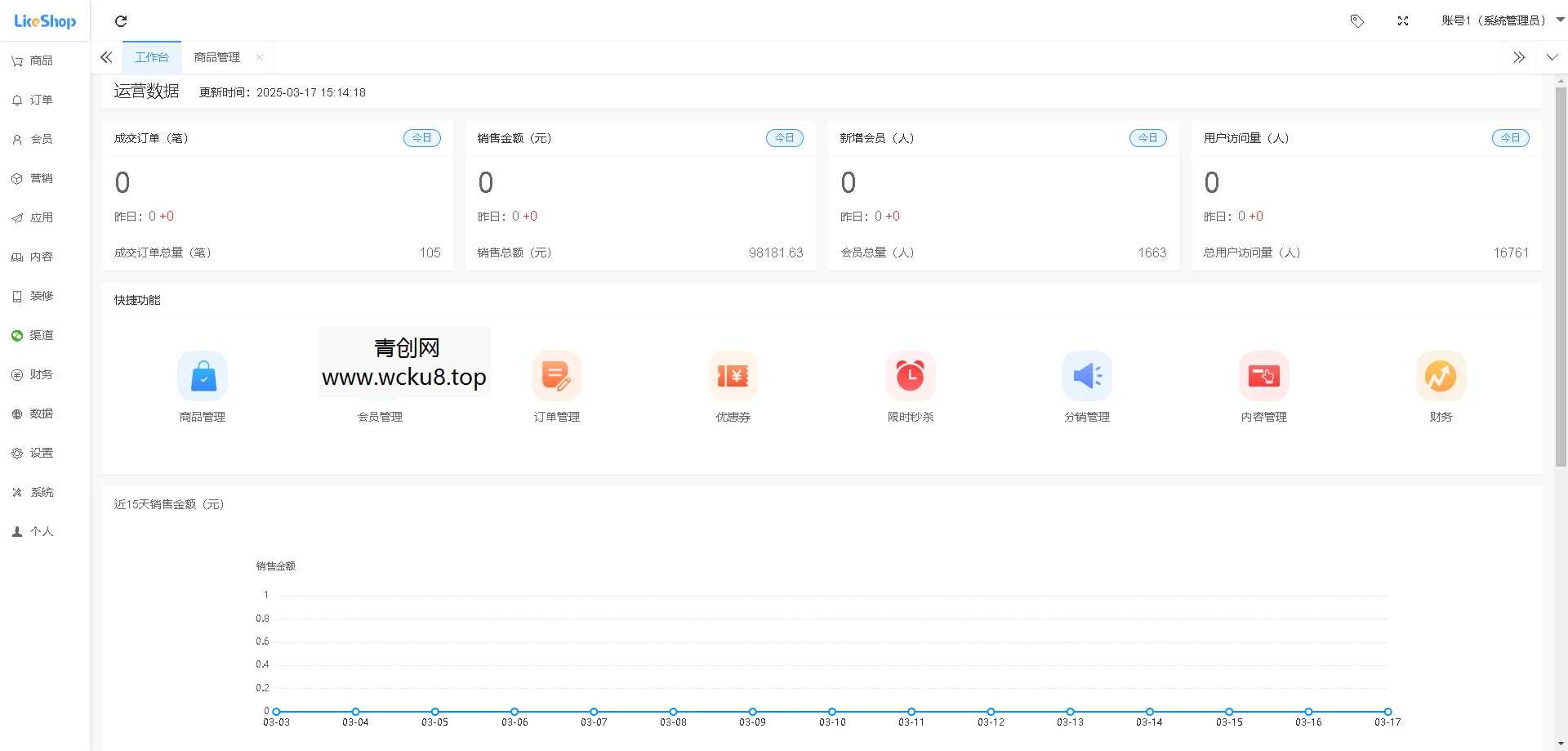The height and width of the screenshot is (751, 1568).
Task: Click the tag icon near the top right
Action: click(1357, 21)
